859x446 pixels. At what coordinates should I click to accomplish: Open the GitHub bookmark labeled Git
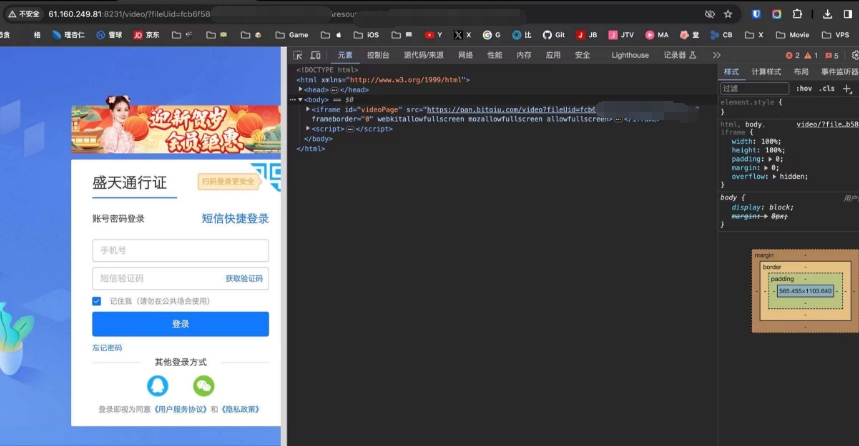553,35
